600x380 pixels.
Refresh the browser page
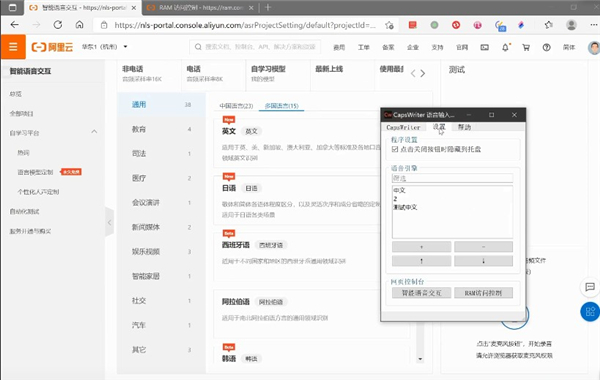click(58, 25)
